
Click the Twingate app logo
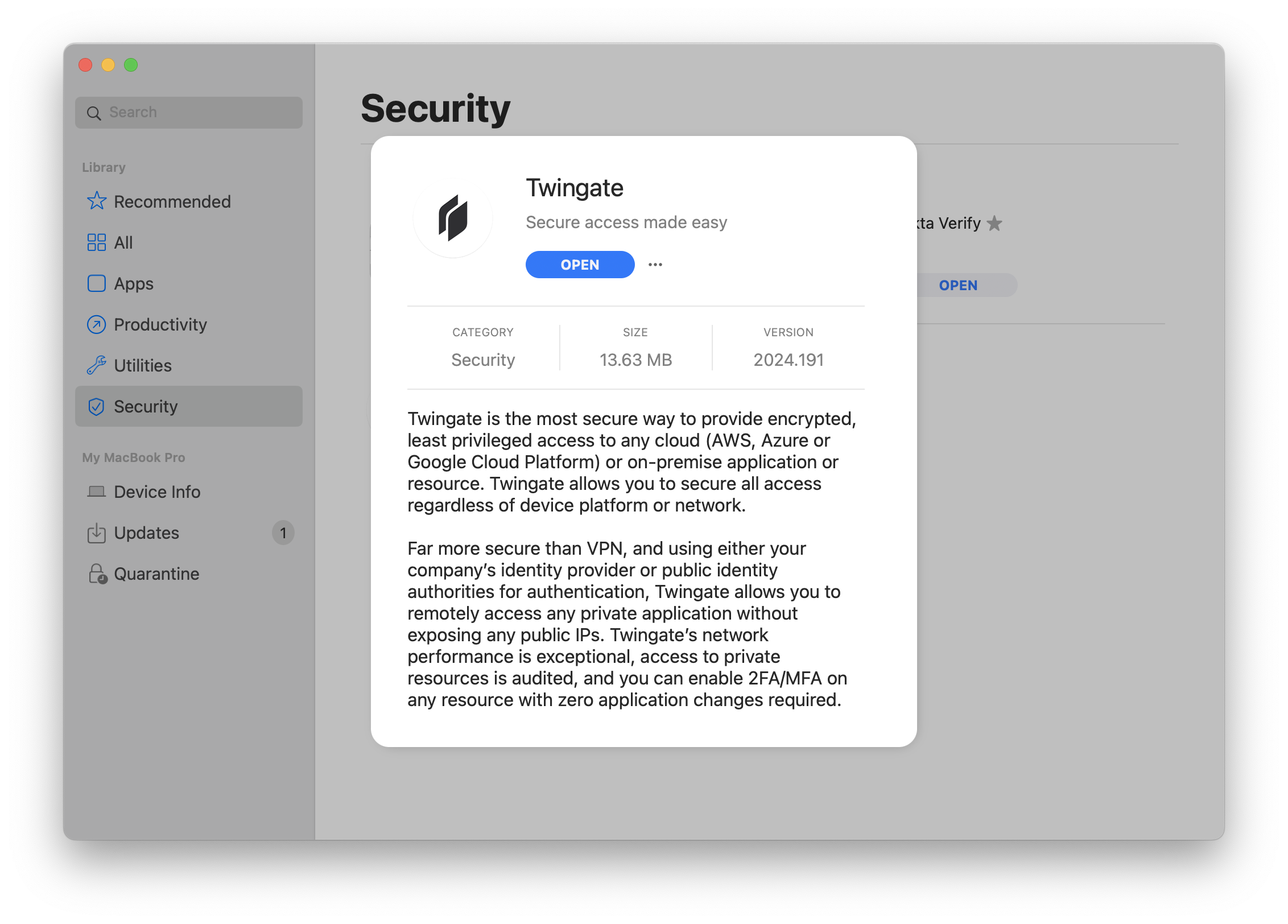click(453, 218)
